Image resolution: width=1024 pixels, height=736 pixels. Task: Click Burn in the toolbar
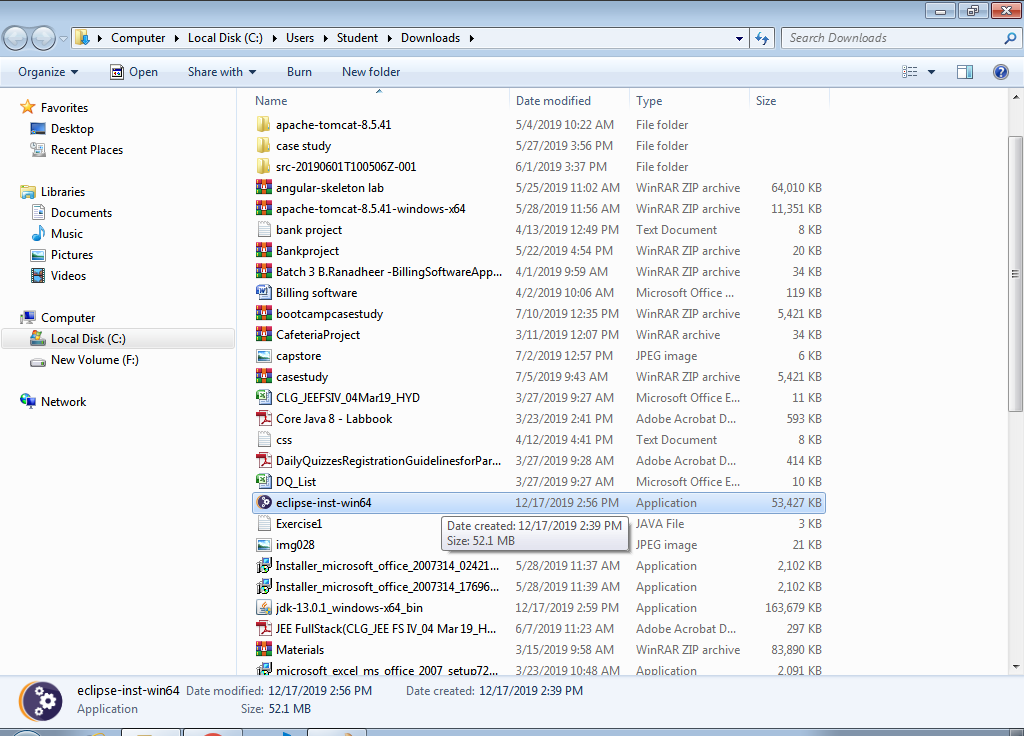click(299, 72)
